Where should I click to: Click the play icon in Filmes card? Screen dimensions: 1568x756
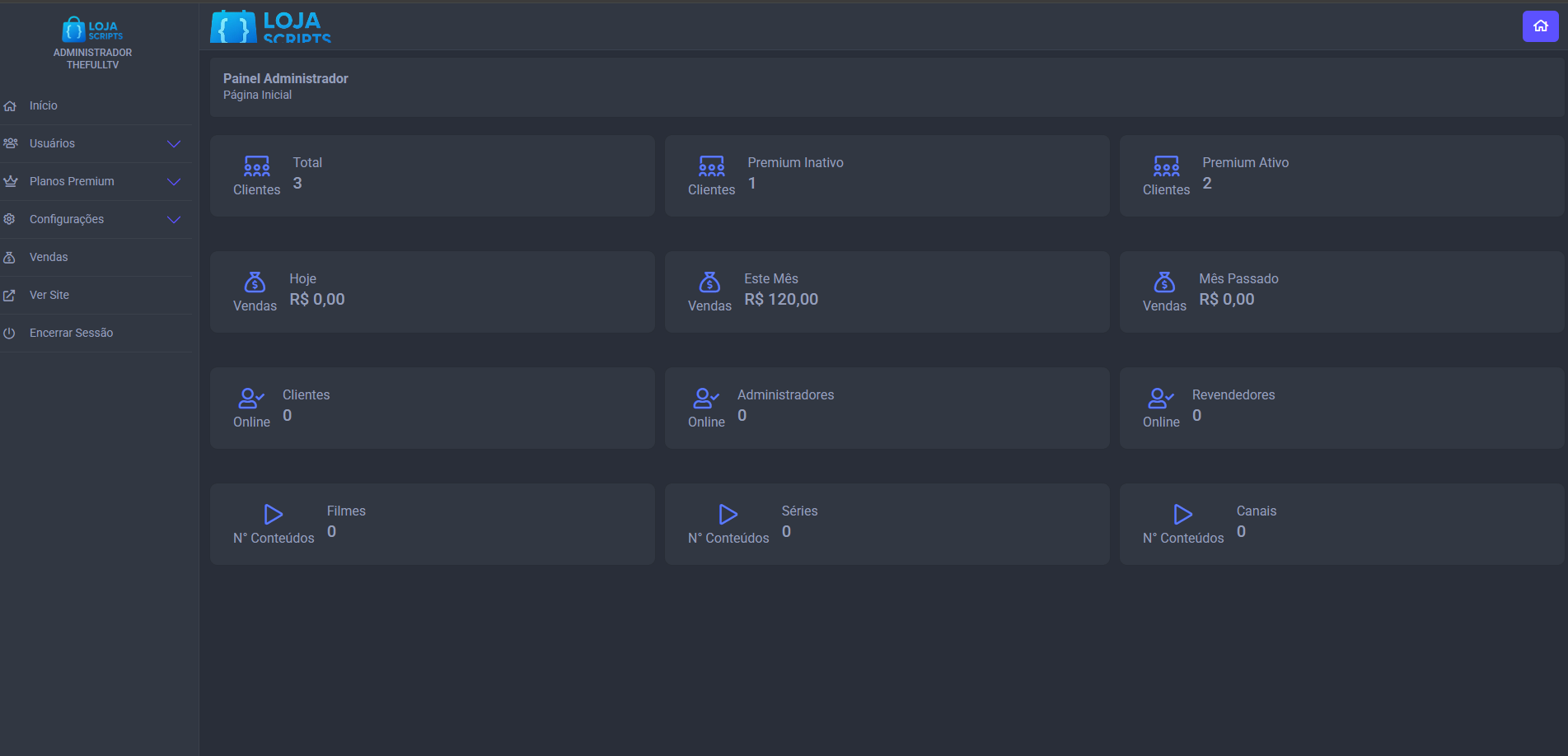pyautogui.click(x=274, y=515)
